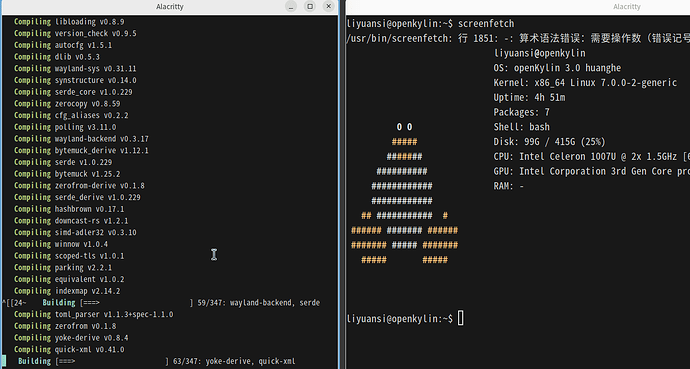Click the 'version_check v0.9.5' line
This screenshot has height=369, width=690.
pos(75,33)
